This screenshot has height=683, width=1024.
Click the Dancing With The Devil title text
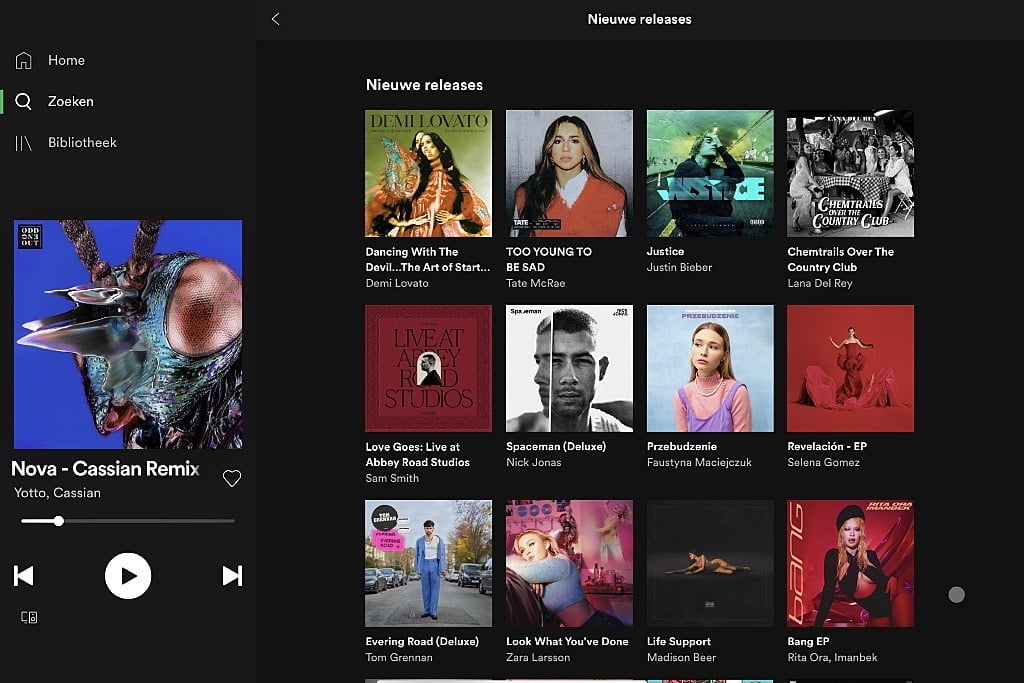[x=428, y=259]
